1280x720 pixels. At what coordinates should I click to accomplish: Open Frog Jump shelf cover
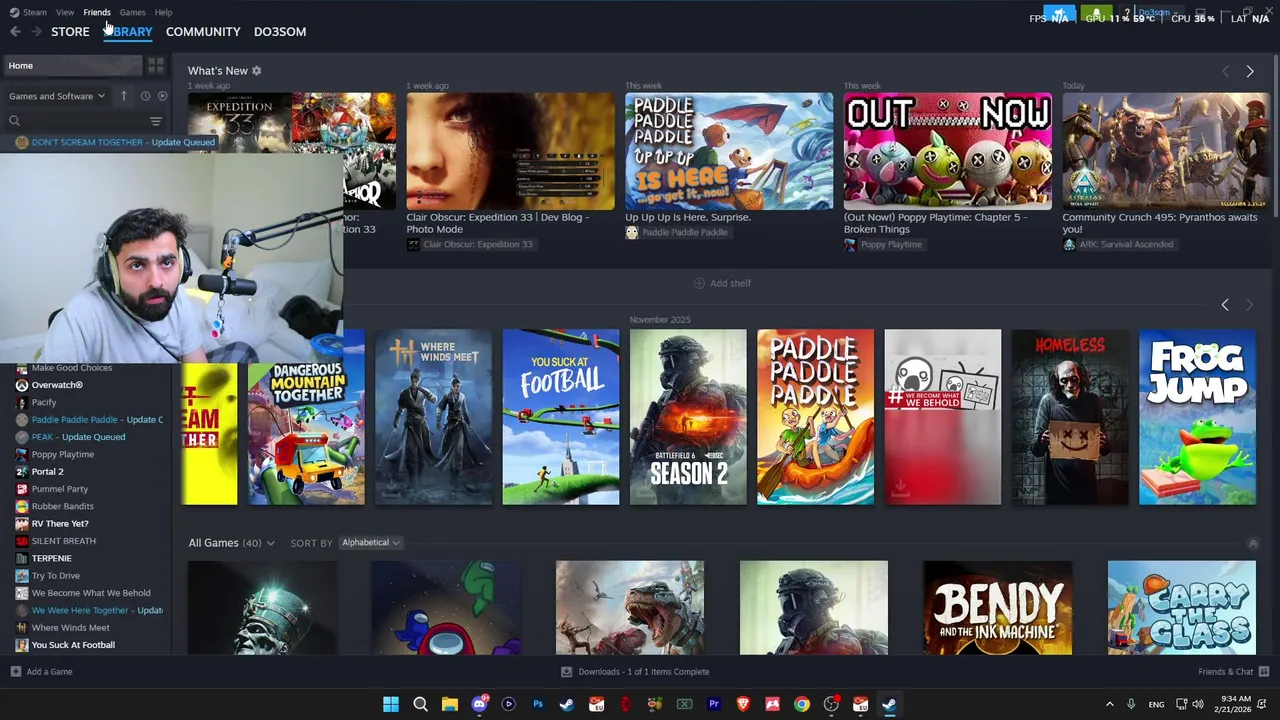[1197, 417]
